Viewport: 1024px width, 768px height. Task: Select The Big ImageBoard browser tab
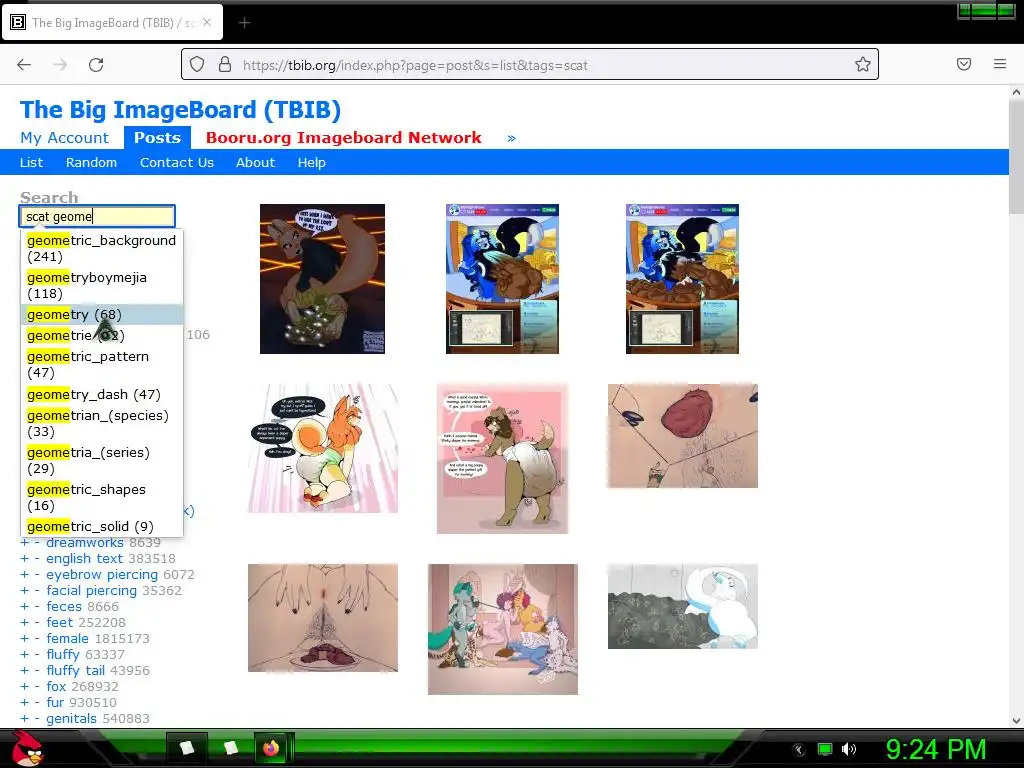112,23
